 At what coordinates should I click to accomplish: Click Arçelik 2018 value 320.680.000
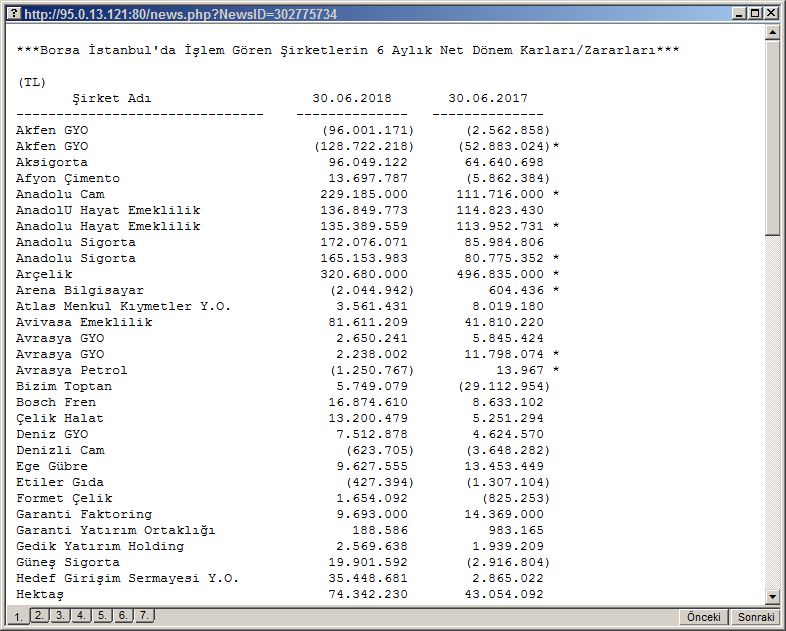tap(364, 275)
